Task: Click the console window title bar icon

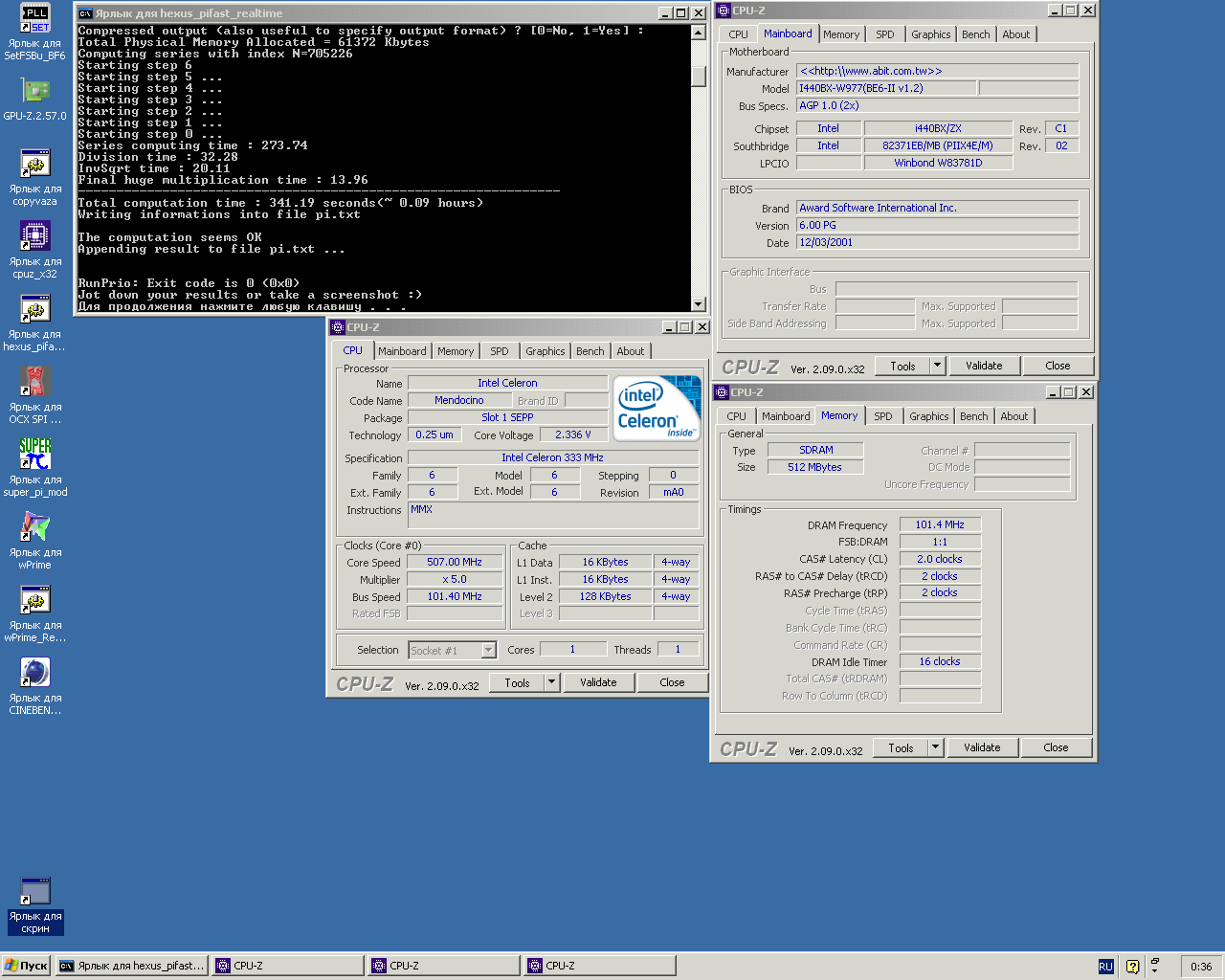Action: click(85, 13)
